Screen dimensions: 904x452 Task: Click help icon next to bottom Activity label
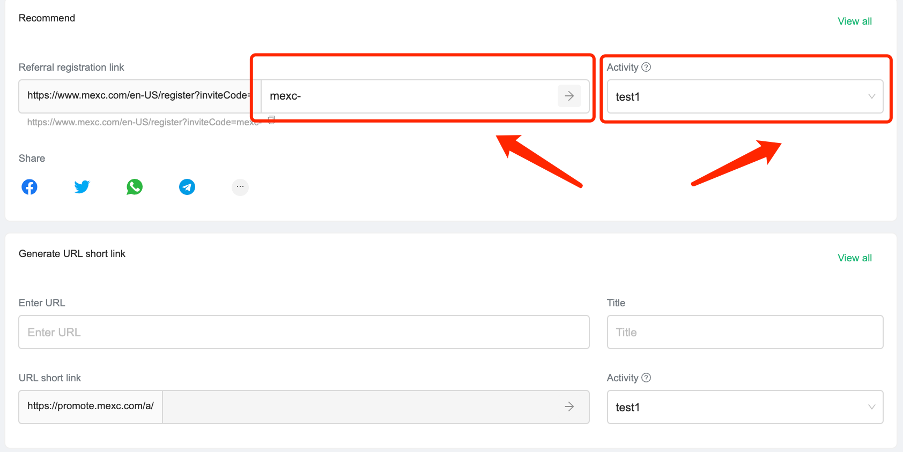(x=646, y=378)
